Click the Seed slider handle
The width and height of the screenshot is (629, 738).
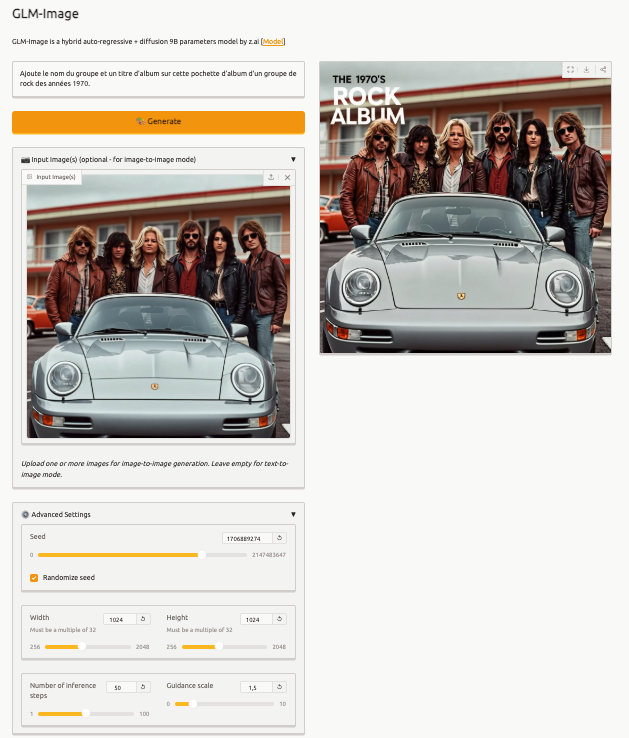201,554
